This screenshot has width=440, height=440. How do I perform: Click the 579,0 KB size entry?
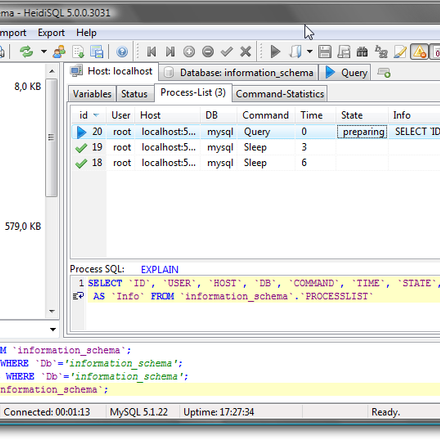click(x=23, y=227)
